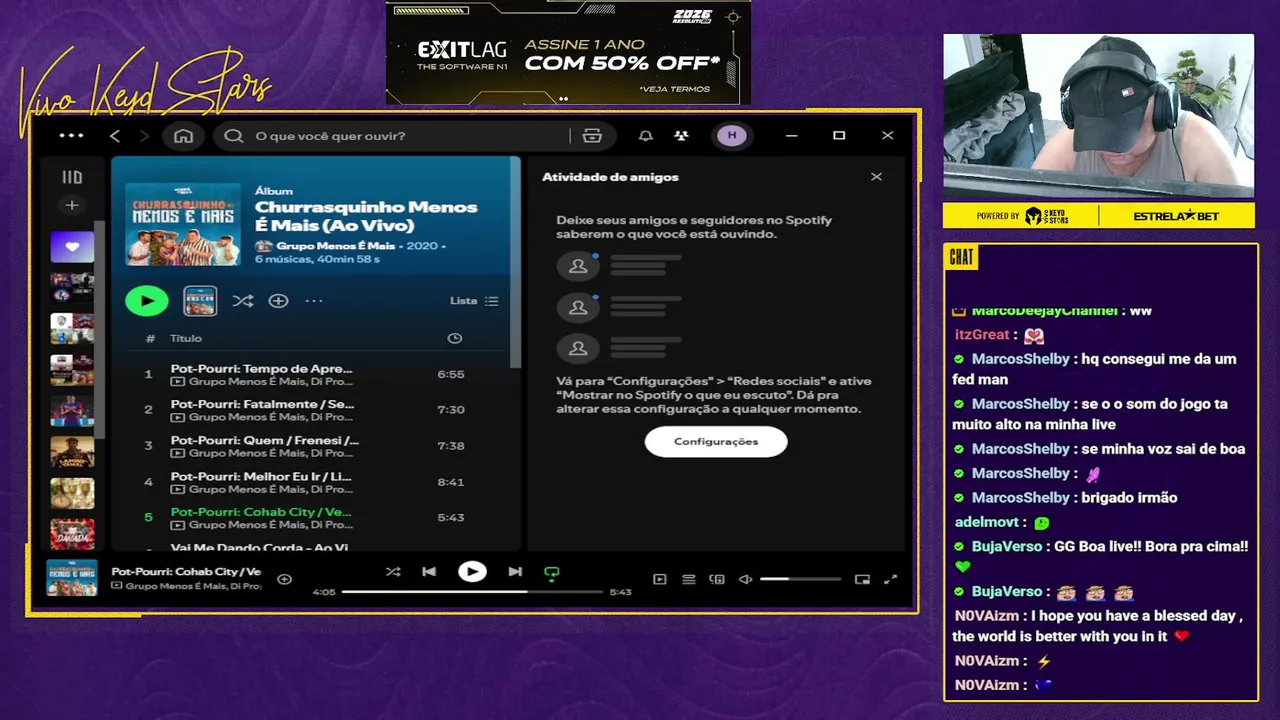Toggle the green repeat button
Screen dimensions: 1280x720
click(x=551, y=573)
